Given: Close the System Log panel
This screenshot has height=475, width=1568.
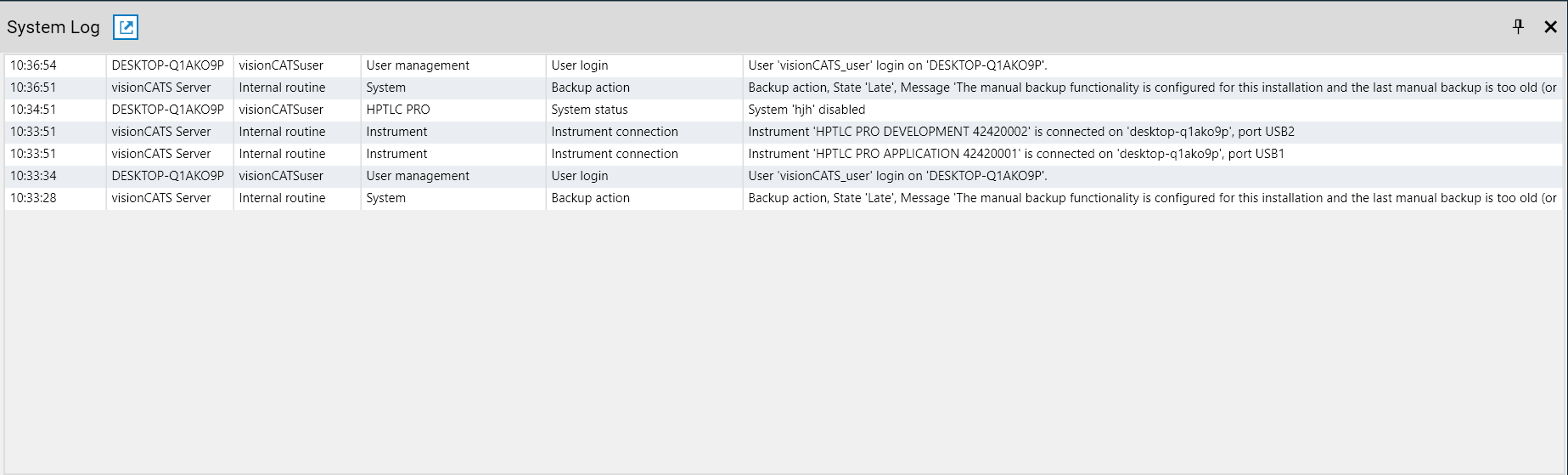Looking at the screenshot, I should pyautogui.click(x=1550, y=27).
